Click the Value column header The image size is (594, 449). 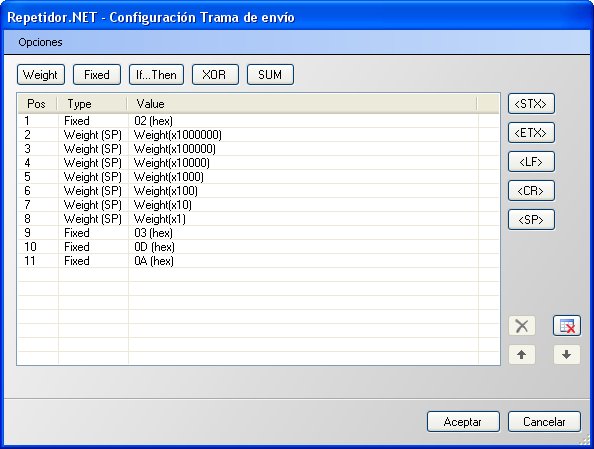[x=302, y=104]
